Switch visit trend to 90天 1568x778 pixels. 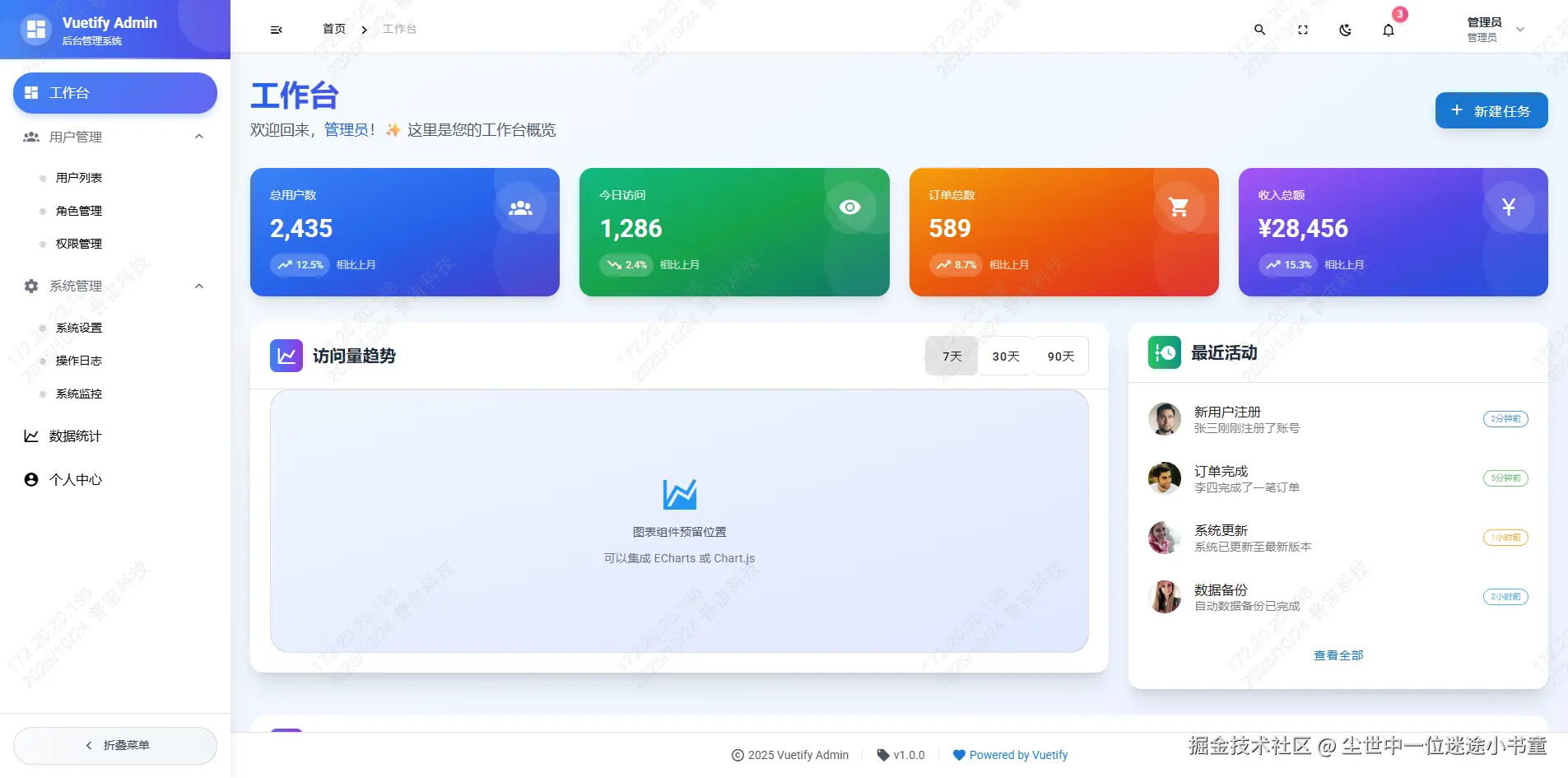pyautogui.click(x=1061, y=356)
